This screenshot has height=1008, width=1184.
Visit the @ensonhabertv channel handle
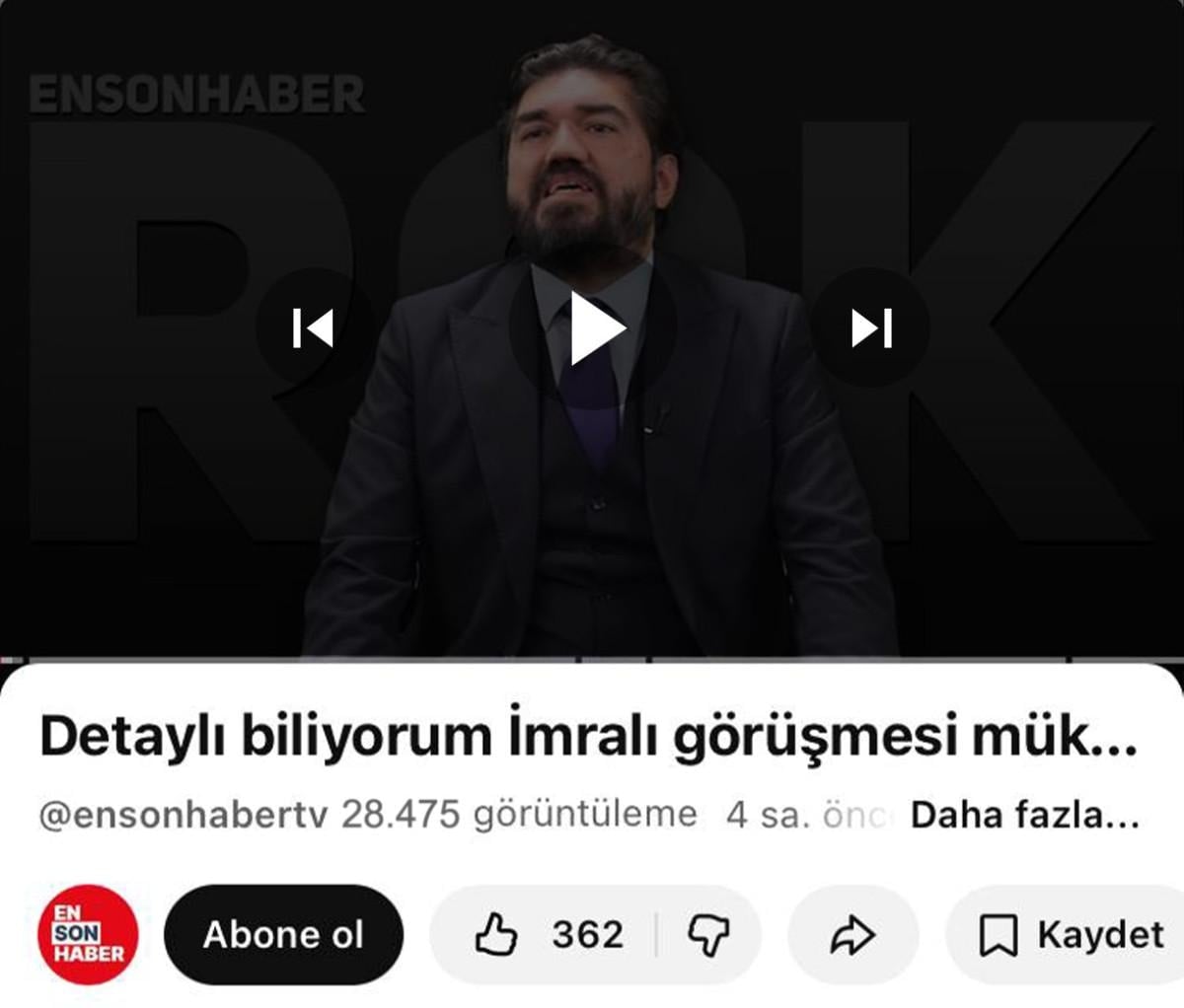point(184,816)
